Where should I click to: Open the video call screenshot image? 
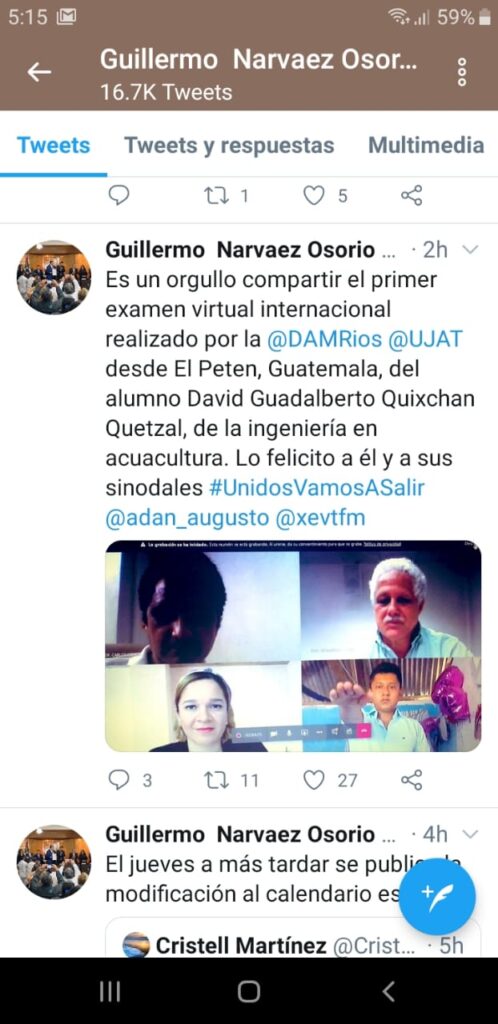293,646
